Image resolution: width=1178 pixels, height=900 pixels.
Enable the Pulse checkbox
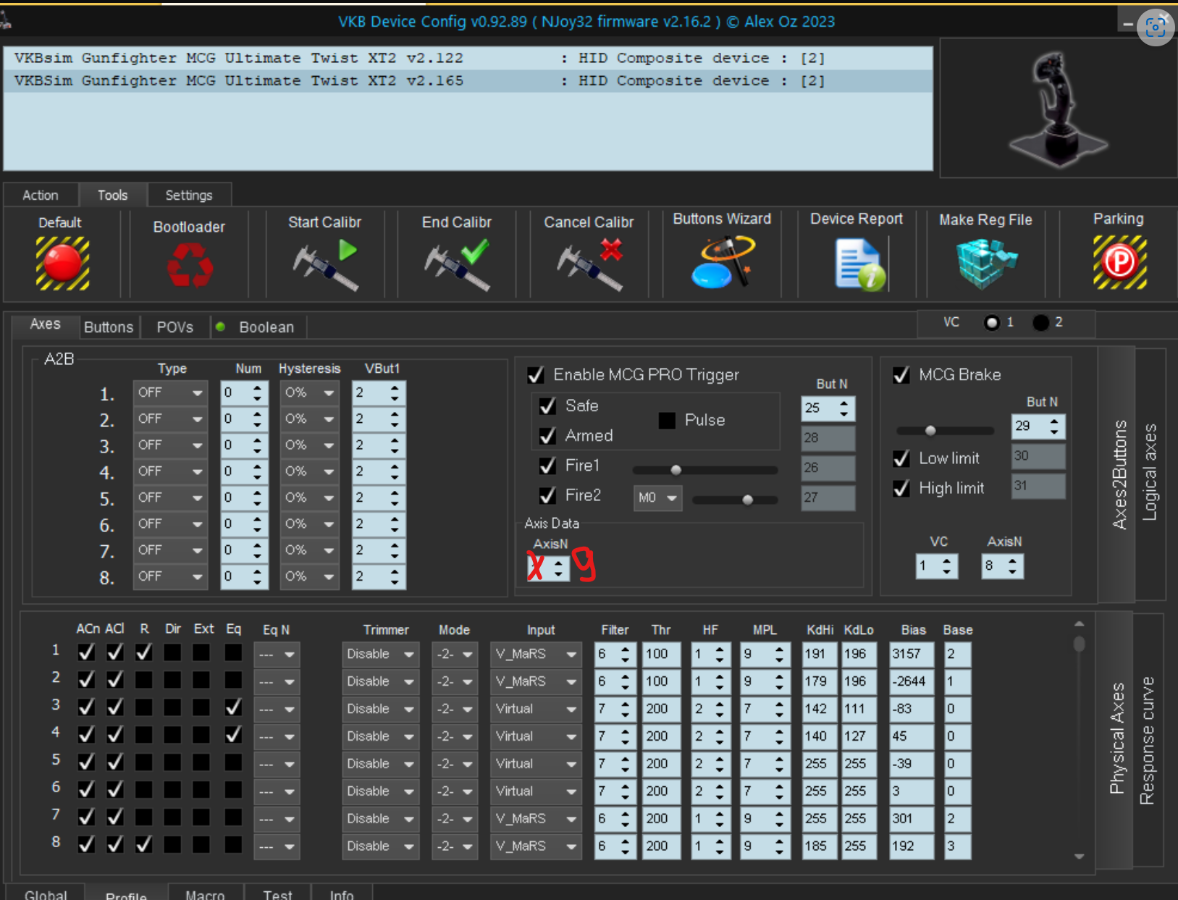tap(667, 421)
